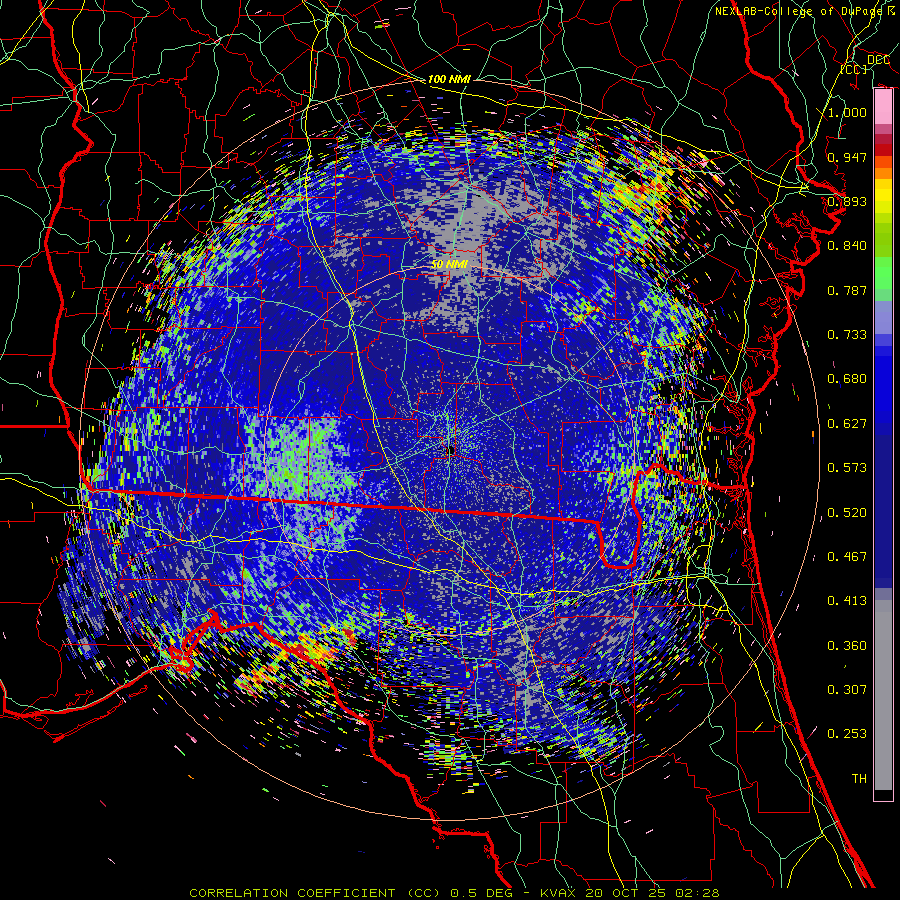
Task: Select the 0.467 scale value label
Action: point(847,557)
